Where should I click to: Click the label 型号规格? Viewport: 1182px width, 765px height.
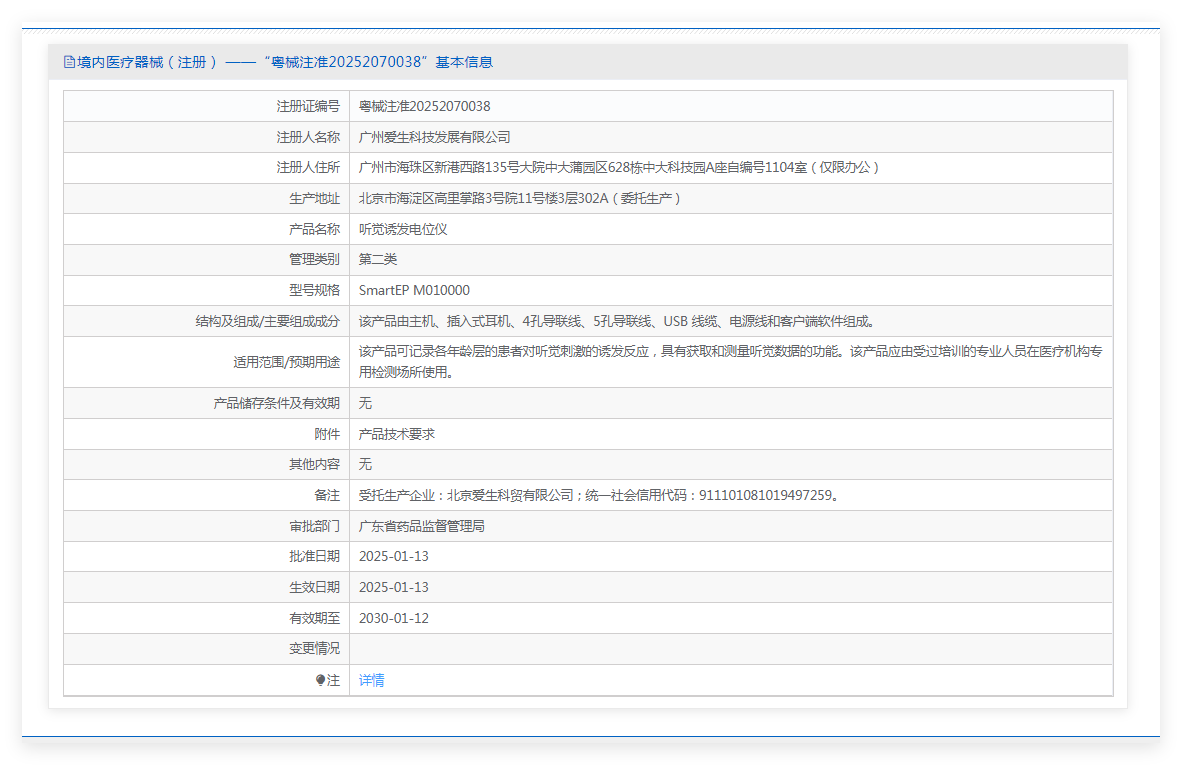coord(315,290)
